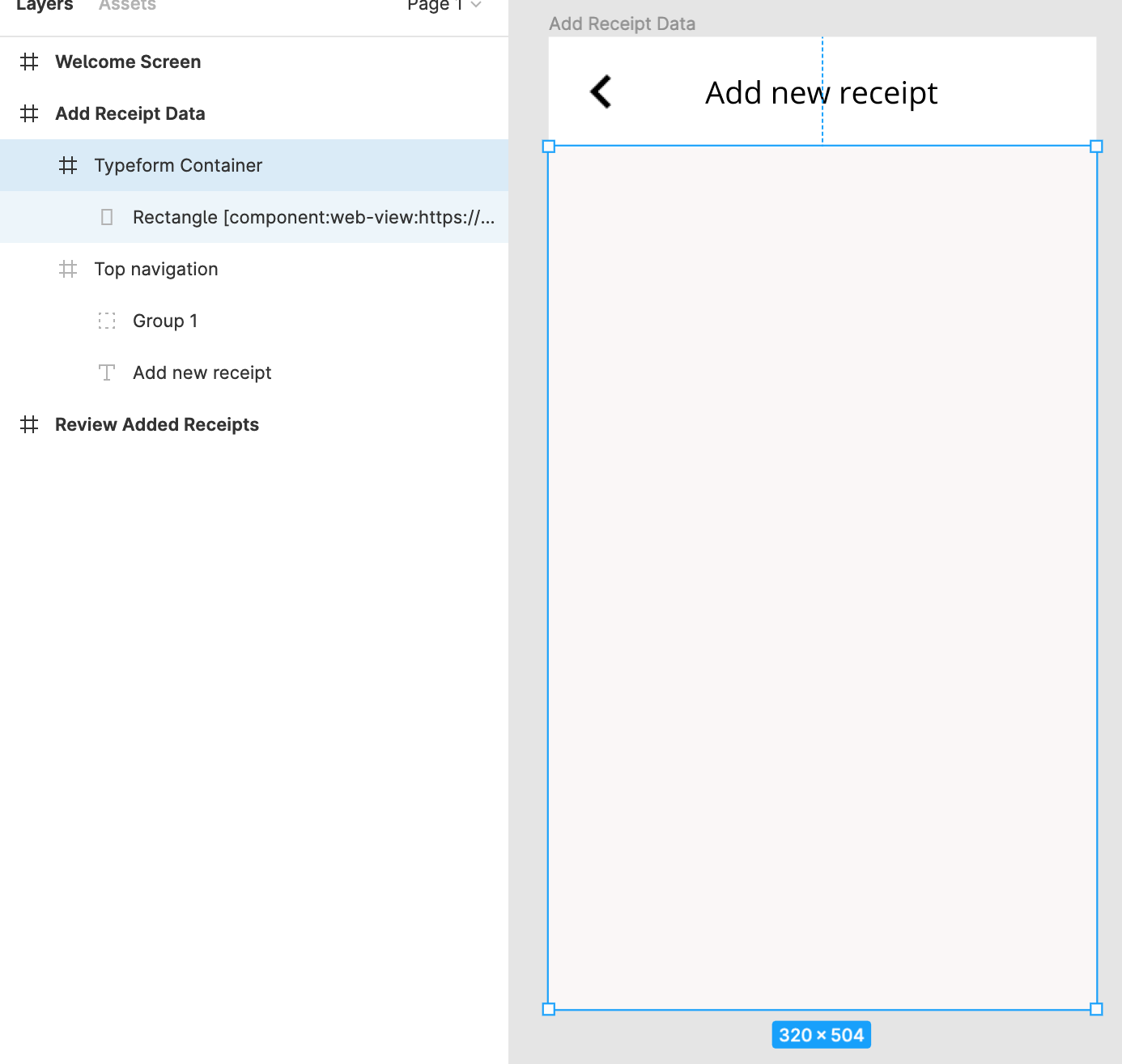Click the bottom-left selection resize handle
The height and width of the screenshot is (1064, 1122).
(x=549, y=1009)
